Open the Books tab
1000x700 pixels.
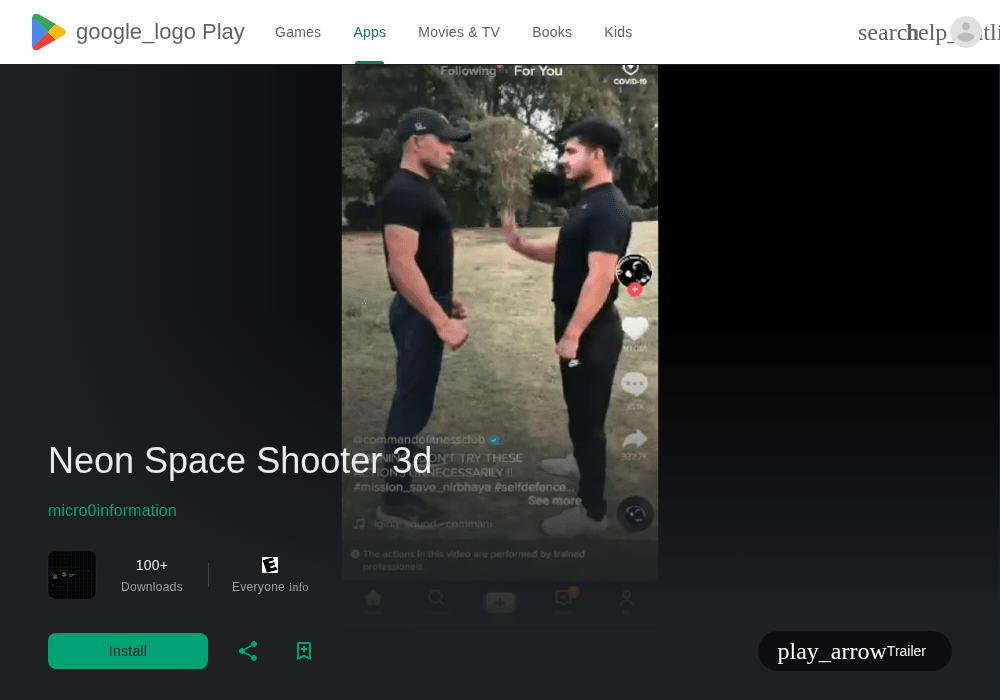pos(552,32)
